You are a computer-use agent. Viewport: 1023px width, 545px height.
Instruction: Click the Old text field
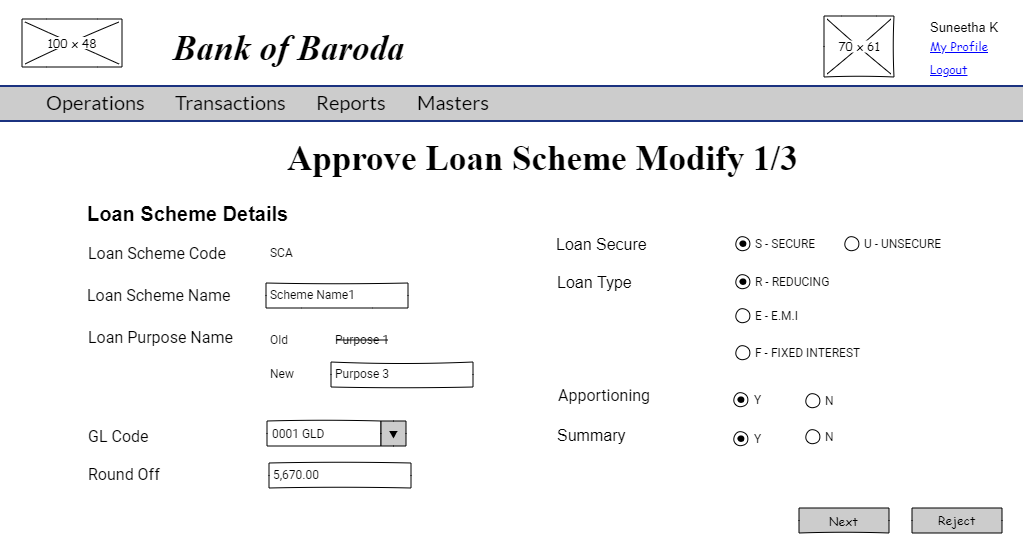click(293, 340)
